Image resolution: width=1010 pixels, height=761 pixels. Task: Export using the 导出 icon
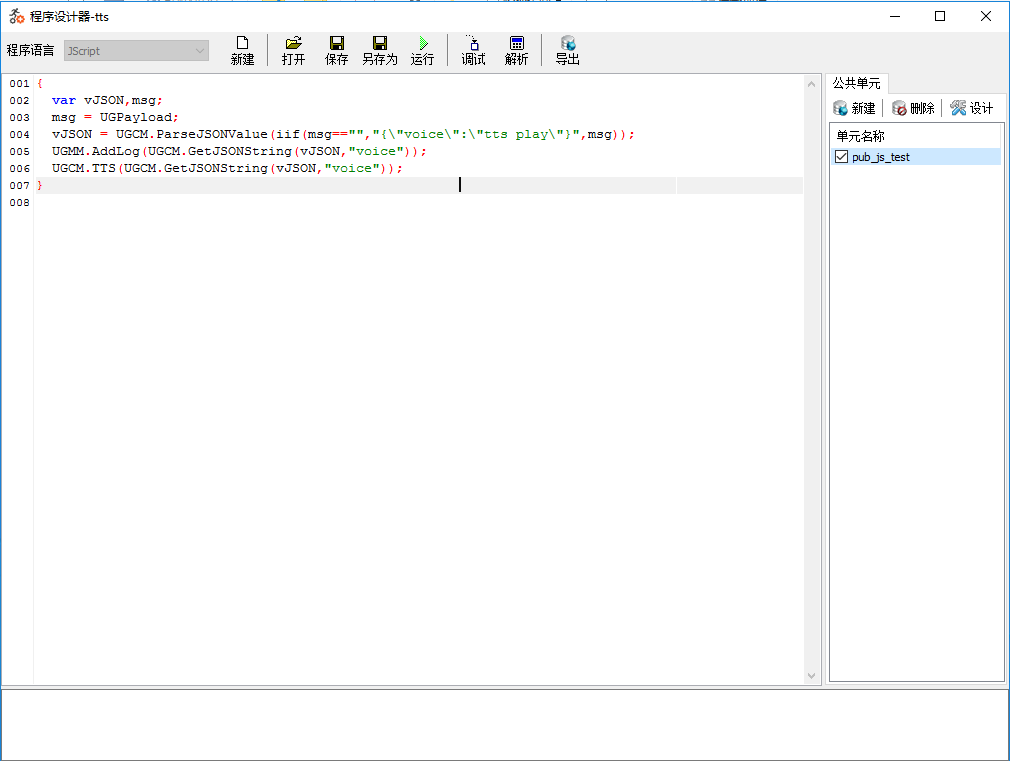click(567, 50)
